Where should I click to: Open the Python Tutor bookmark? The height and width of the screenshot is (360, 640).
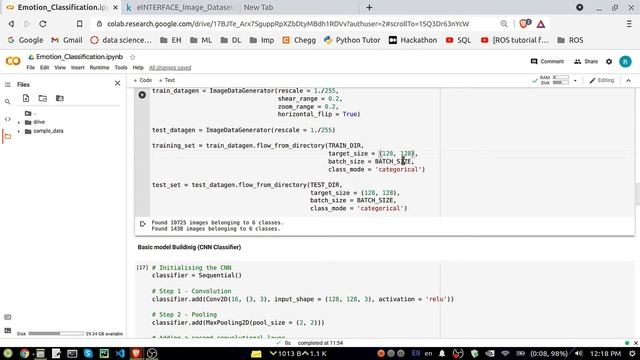(352, 40)
